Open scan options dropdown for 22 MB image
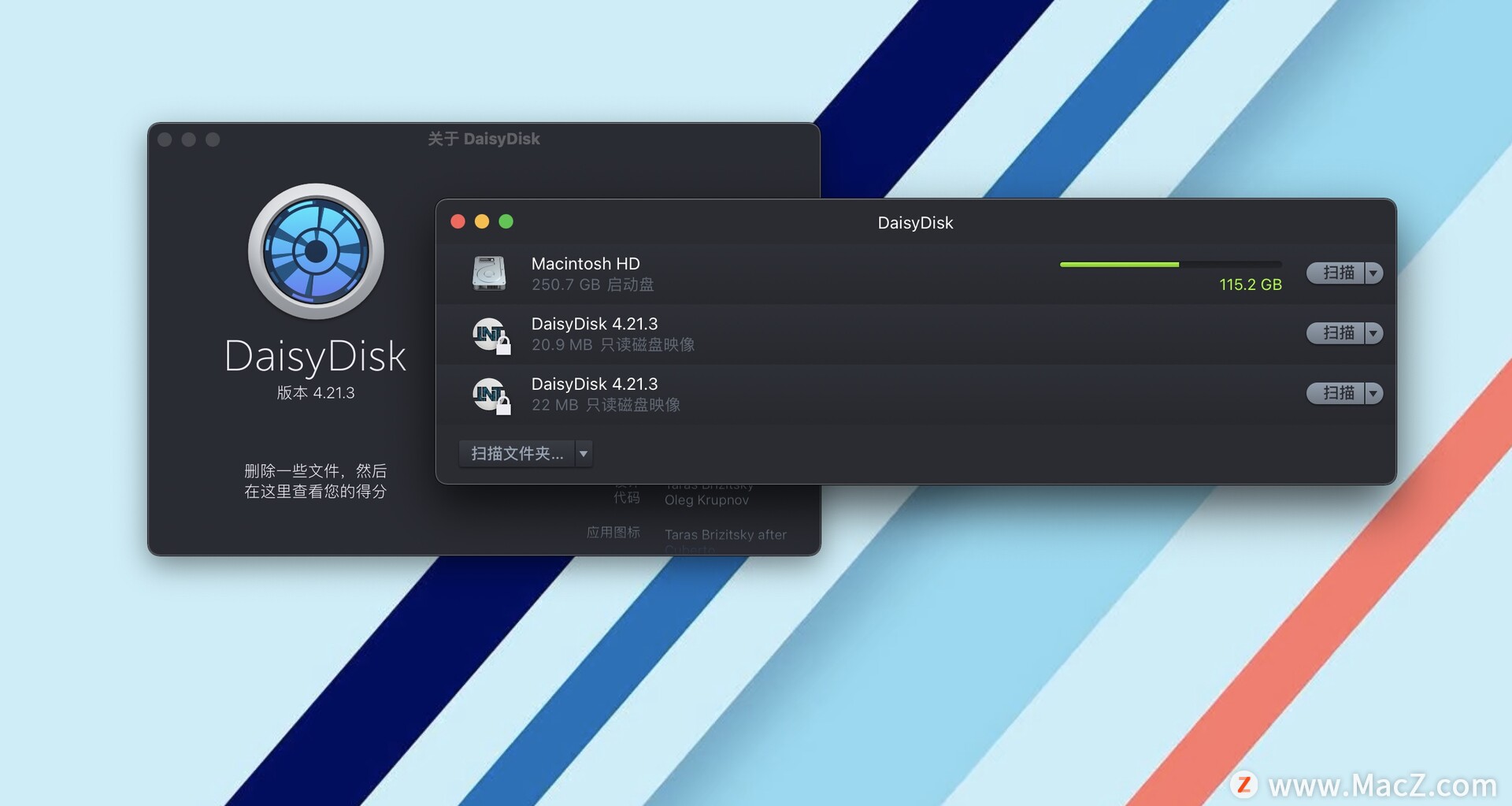This screenshot has width=1512, height=806. point(1373,392)
